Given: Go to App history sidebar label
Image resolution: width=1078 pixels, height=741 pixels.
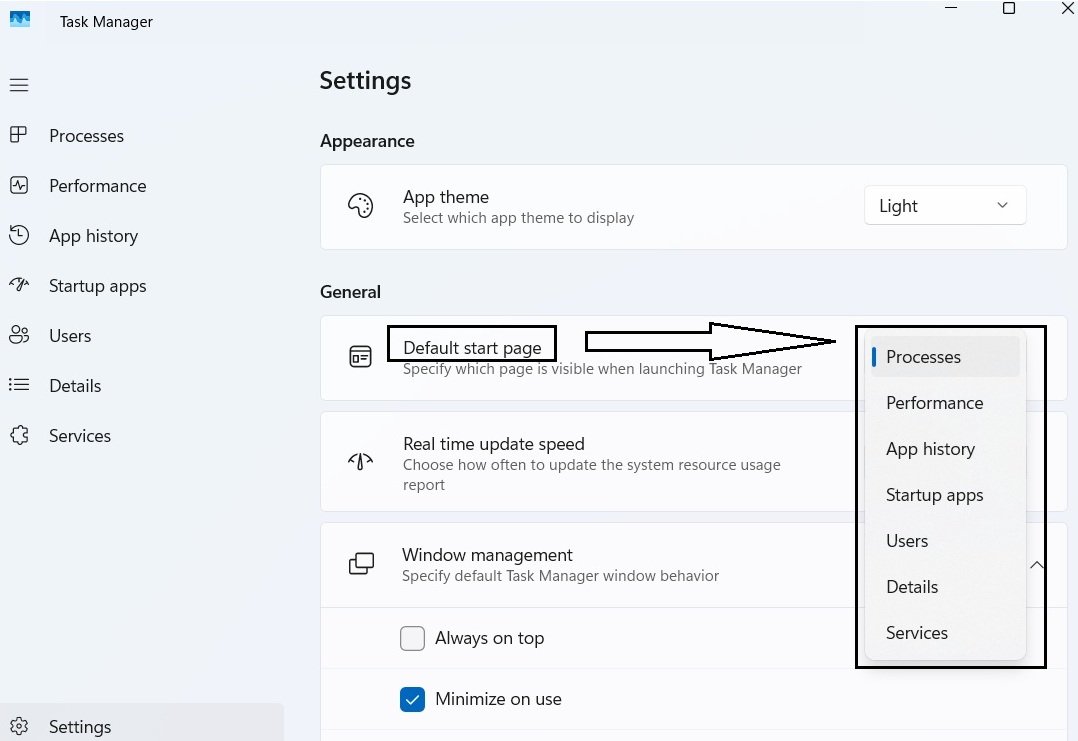Looking at the screenshot, I should (94, 236).
